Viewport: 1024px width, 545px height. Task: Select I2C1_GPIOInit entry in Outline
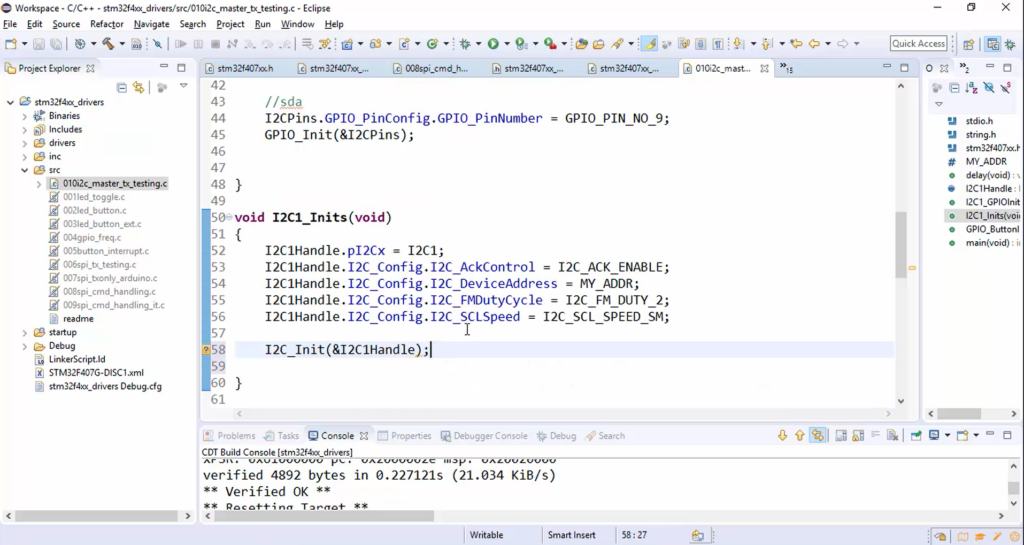point(986,202)
